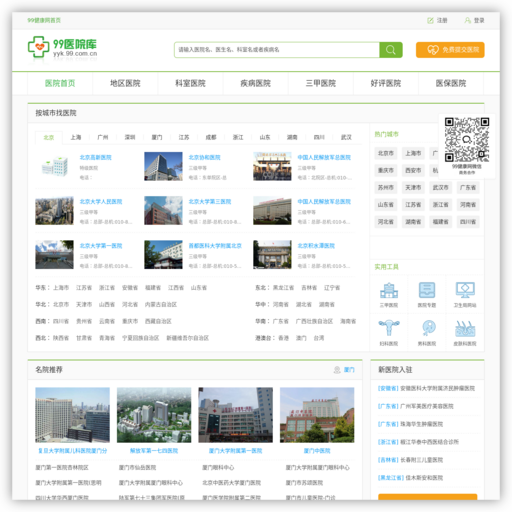Click the orange 免费提交医院 button

click(x=450, y=50)
